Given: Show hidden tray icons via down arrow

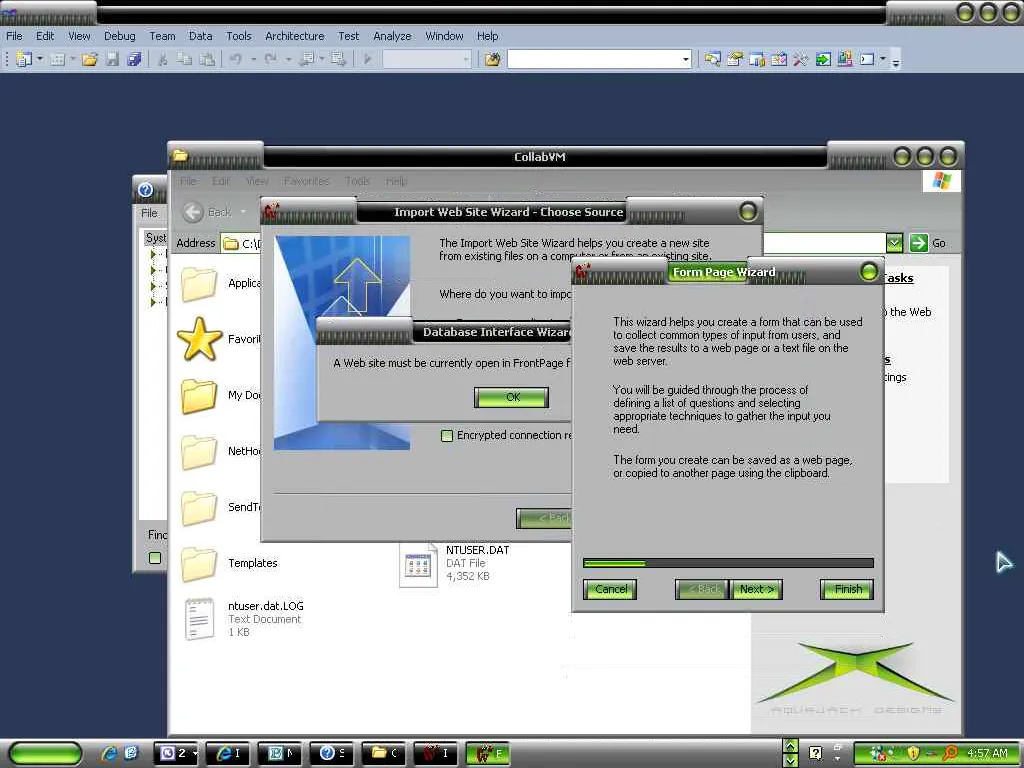Looking at the screenshot, I should [790, 760].
